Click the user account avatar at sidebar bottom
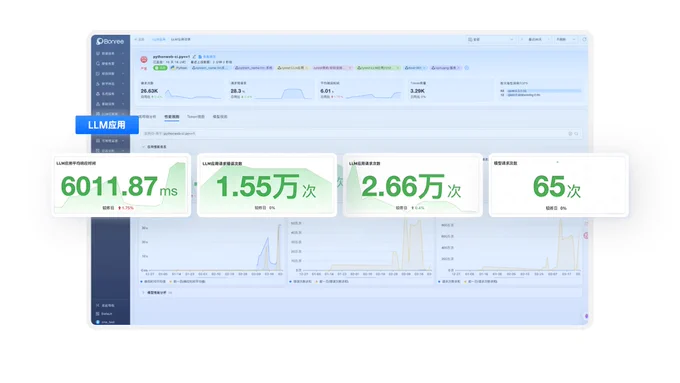 pos(98,322)
